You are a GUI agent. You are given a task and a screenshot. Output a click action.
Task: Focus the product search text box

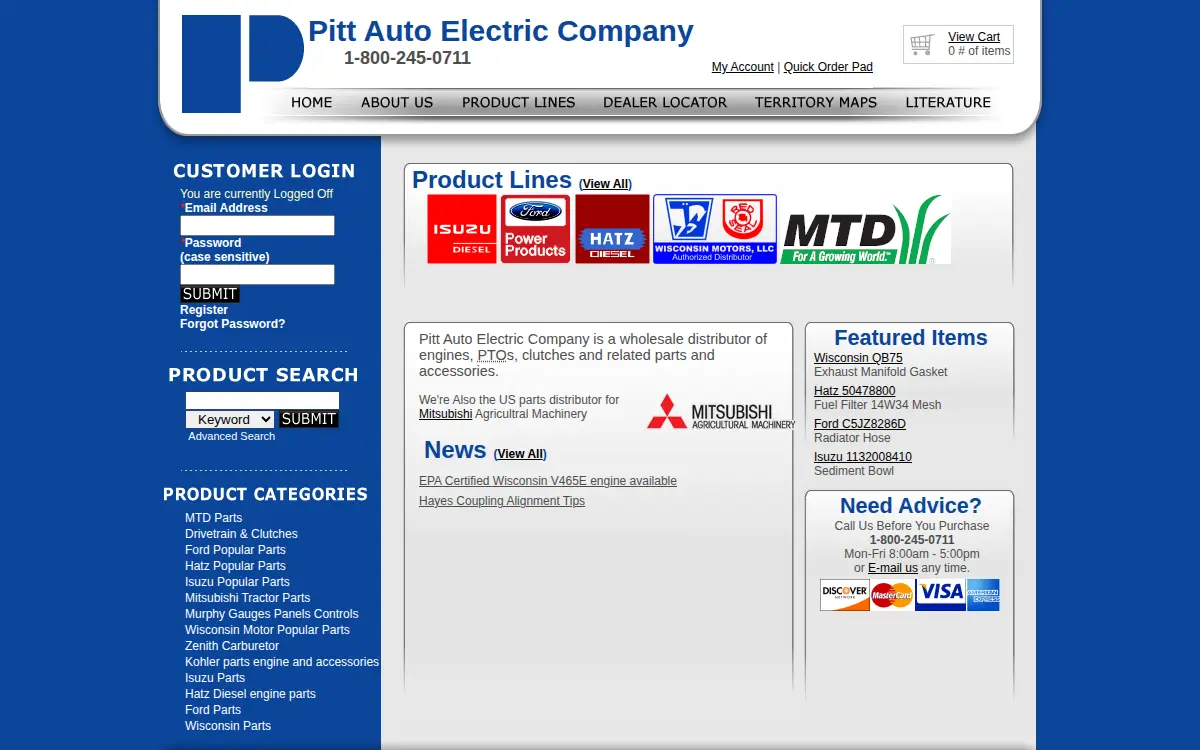[x=262, y=401]
